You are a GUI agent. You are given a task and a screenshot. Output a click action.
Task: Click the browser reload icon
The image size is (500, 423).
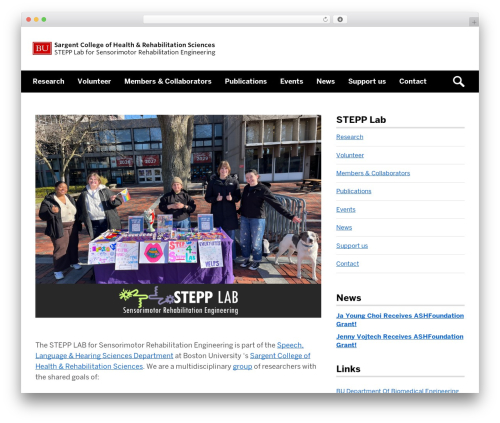(x=325, y=19)
